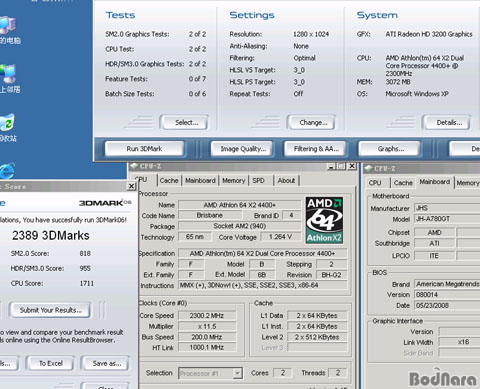Launch Internet Explorer from desktop
This screenshot has width=480, height=389.
tap(7, 171)
